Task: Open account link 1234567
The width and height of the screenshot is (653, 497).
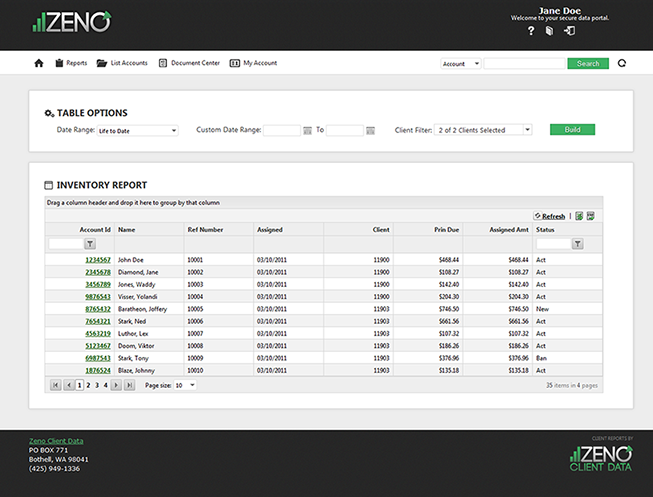Action: click(x=97, y=259)
